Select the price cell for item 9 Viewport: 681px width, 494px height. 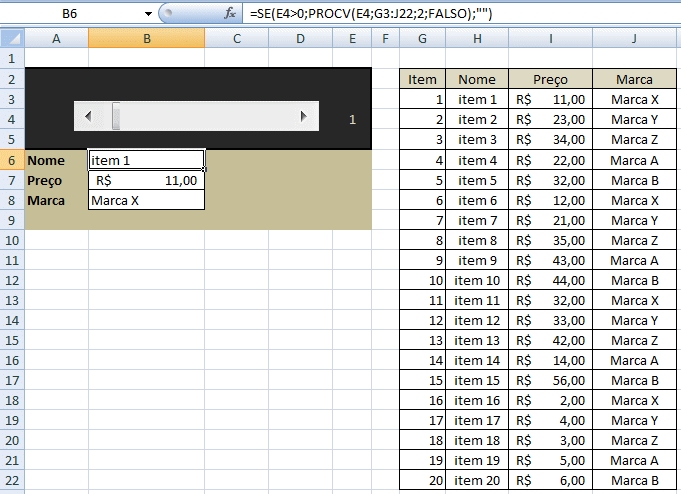coord(551,260)
